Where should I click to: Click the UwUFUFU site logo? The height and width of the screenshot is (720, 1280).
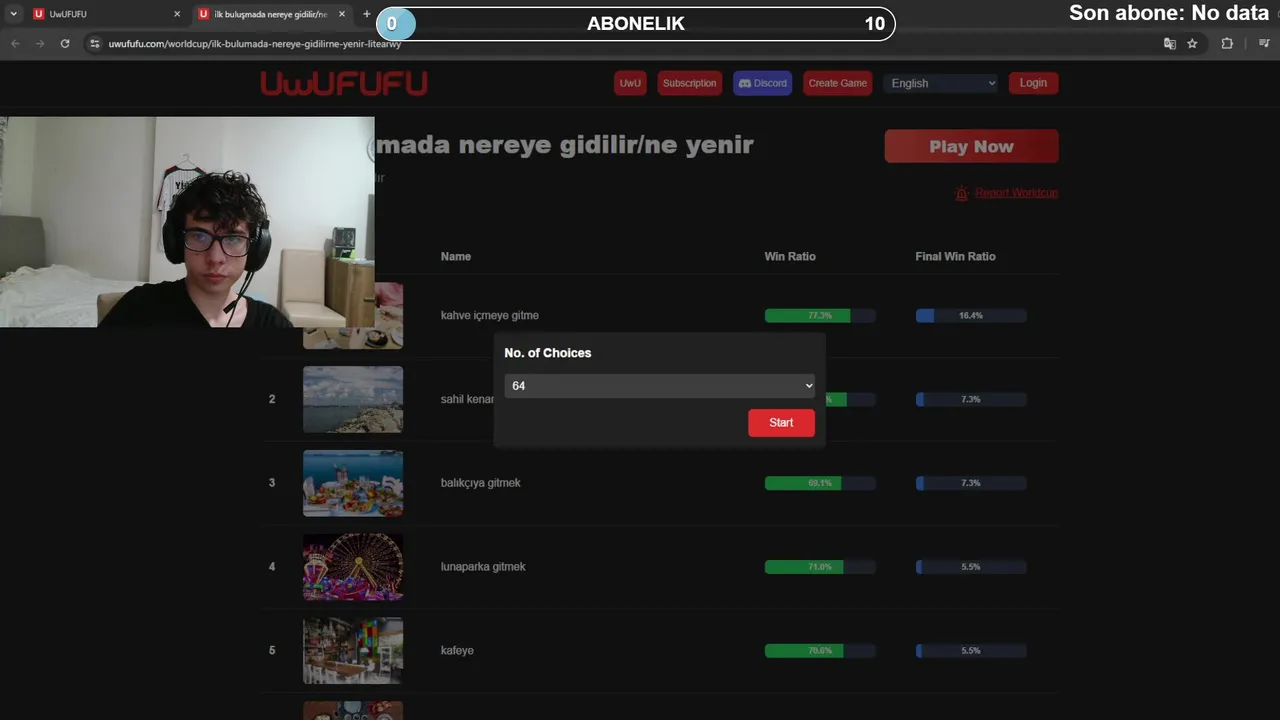coord(344,83)
